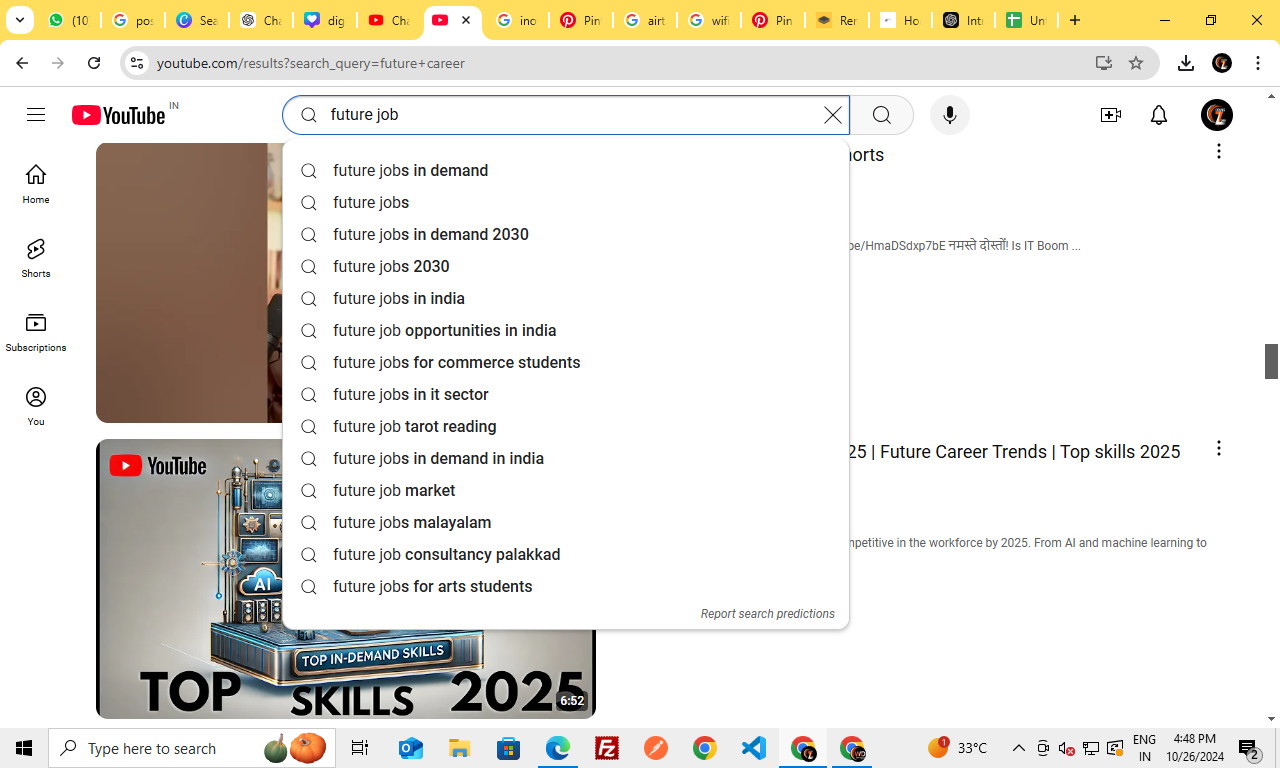
Task: Open the muted volume tray icon
Action: 1067,748
